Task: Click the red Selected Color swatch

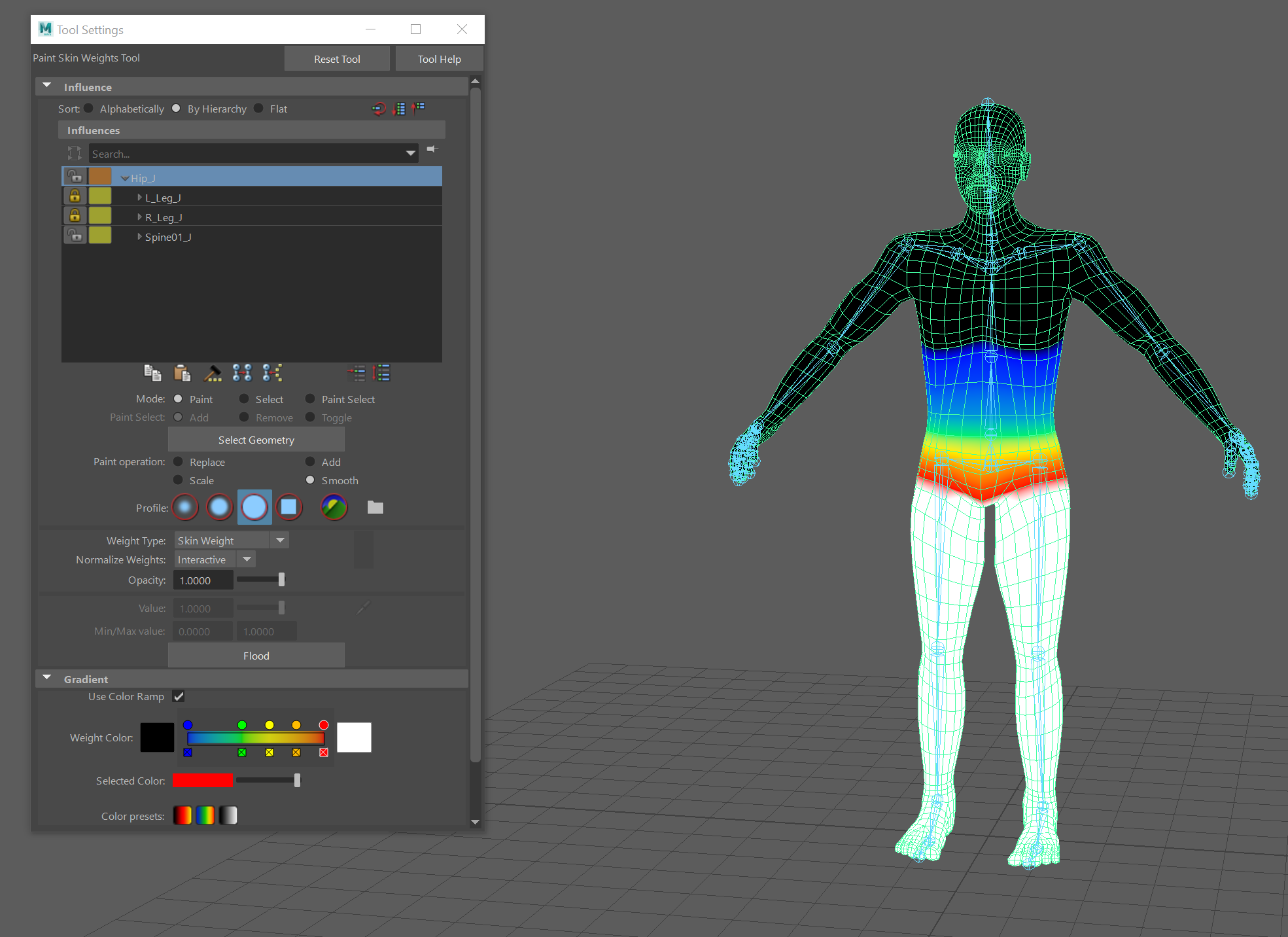Action: tap(202, 781)
